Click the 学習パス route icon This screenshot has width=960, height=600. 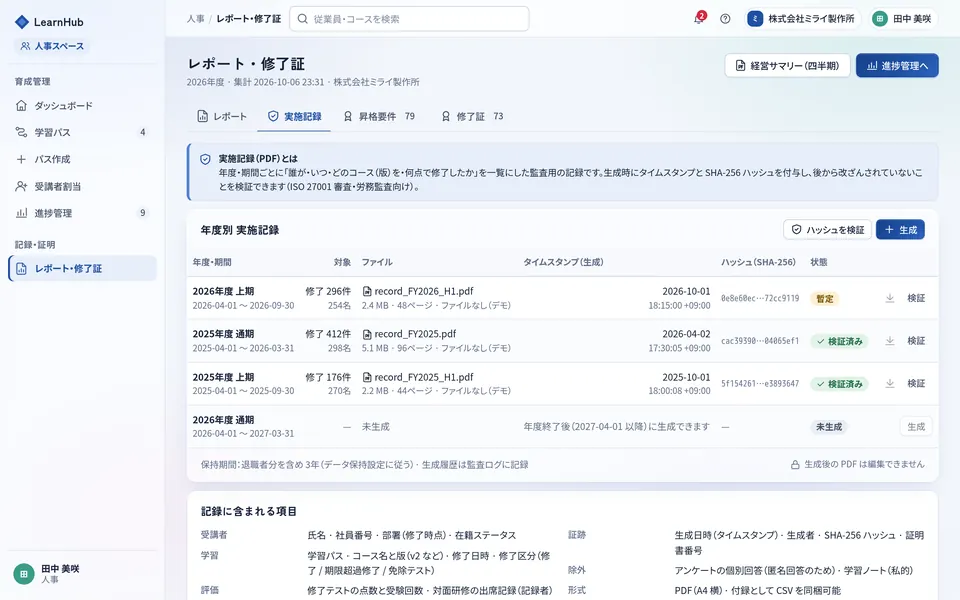point(21,132)
